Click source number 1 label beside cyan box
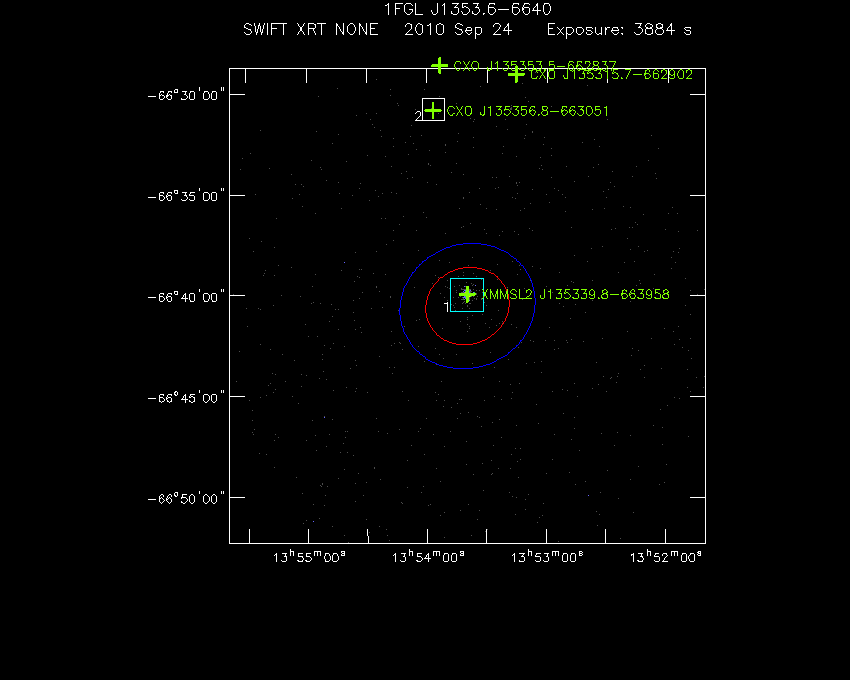The image size is (850, 680). click(x=446, y=307)
